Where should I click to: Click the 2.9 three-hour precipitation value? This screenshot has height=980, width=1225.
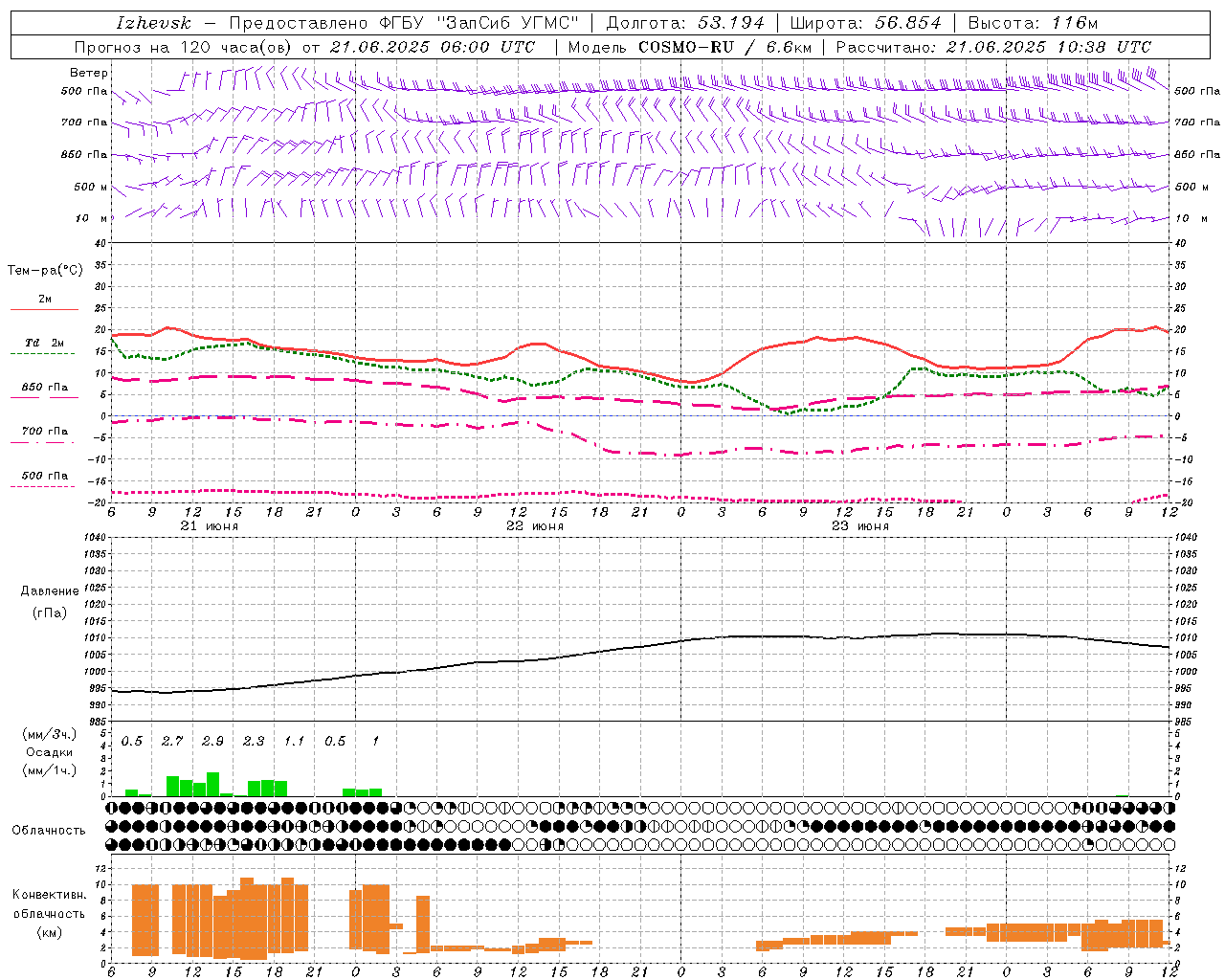(212, 742)
